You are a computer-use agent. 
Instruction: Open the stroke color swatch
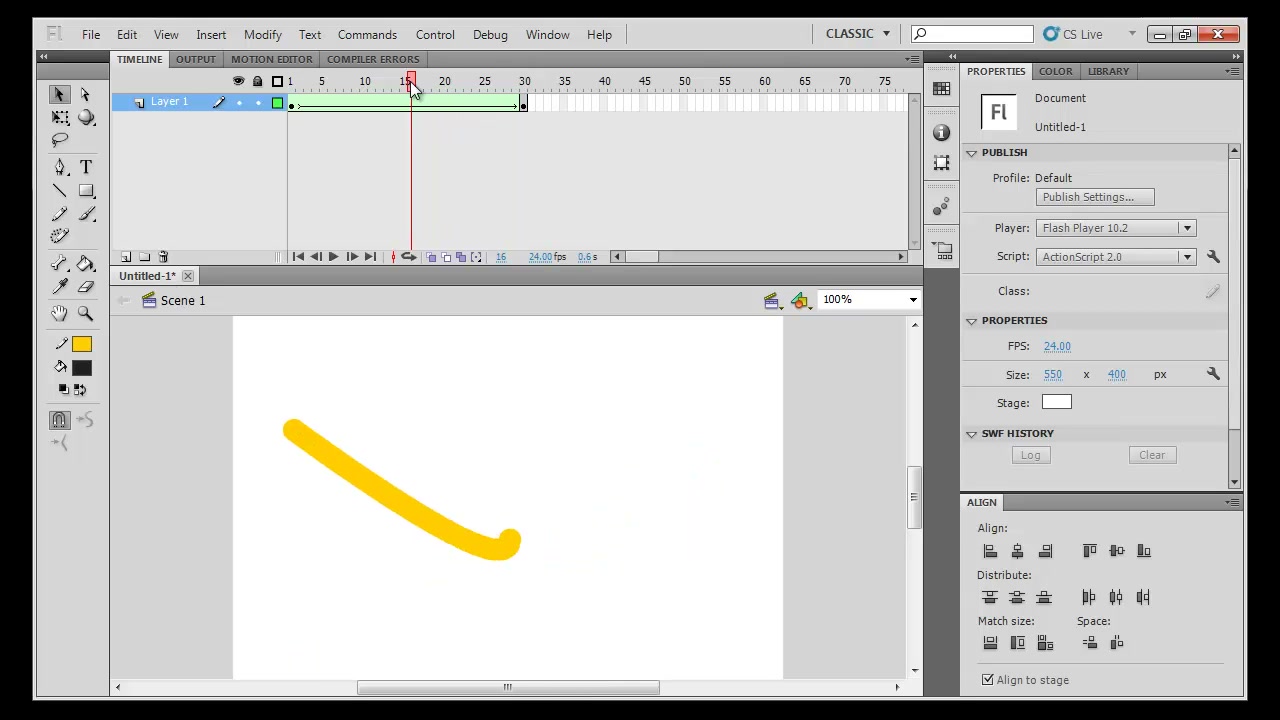[x=82, y=344]
